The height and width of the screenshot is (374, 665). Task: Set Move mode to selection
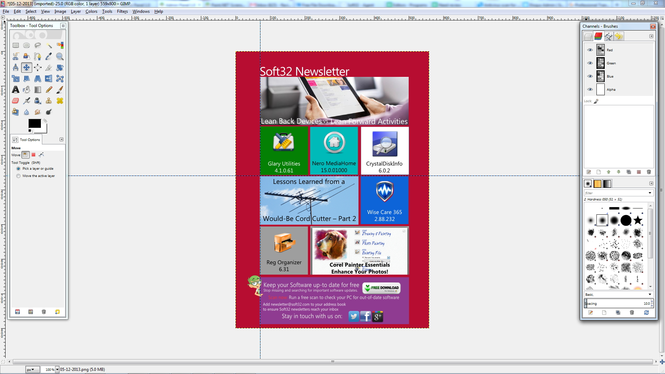point(34,155)
